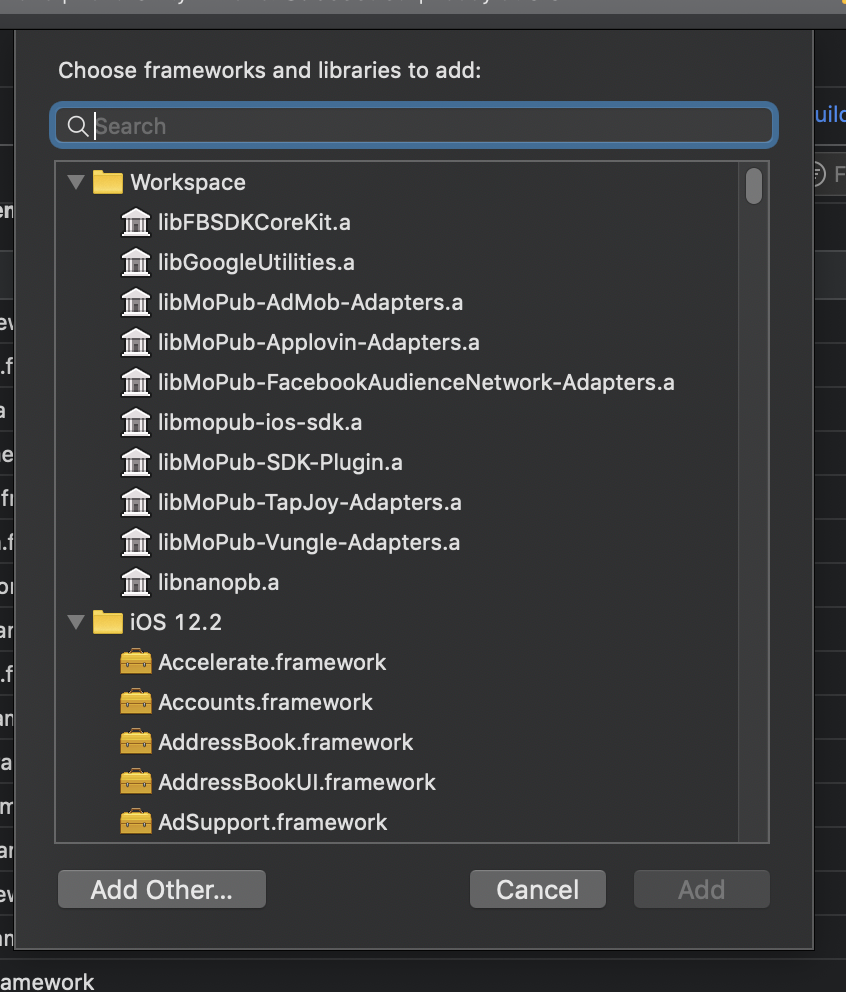Click the toolbox icon beside AddressBookUI.framework
846x992 pixels.
click(x=135, y=782)
